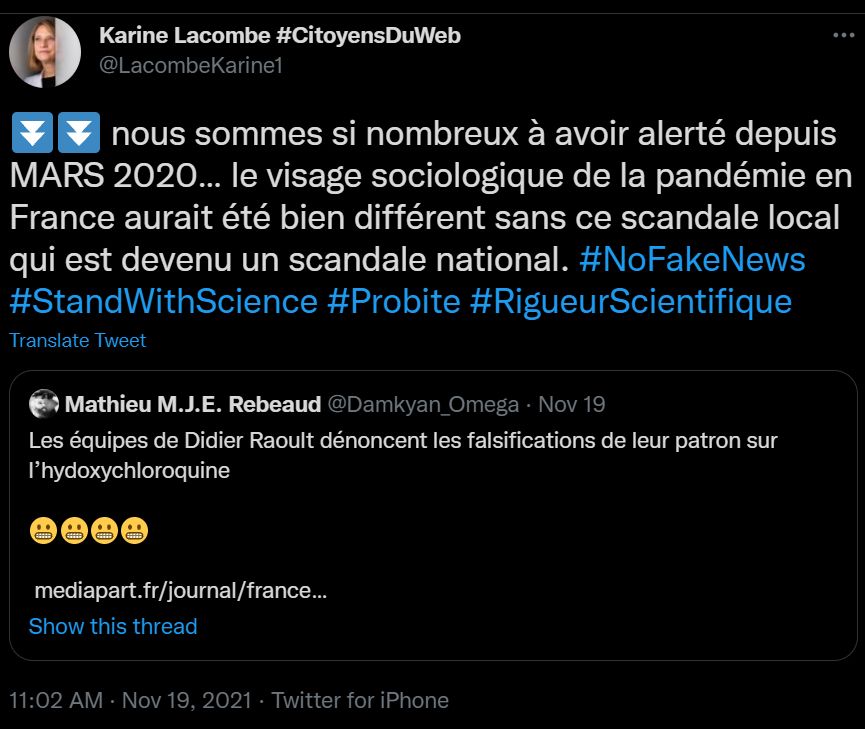Click Mathieu Rebeaud's small avatar

point(44,404)
